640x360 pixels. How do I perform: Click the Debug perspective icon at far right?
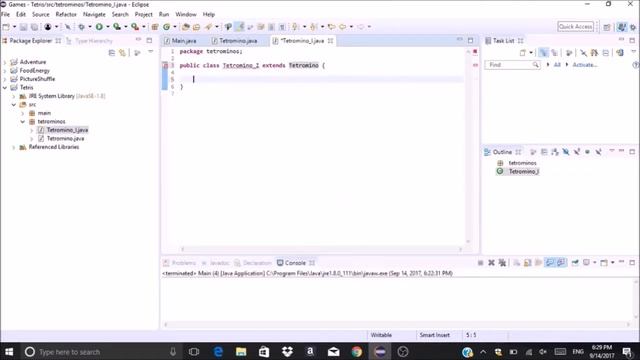(633, 27)
